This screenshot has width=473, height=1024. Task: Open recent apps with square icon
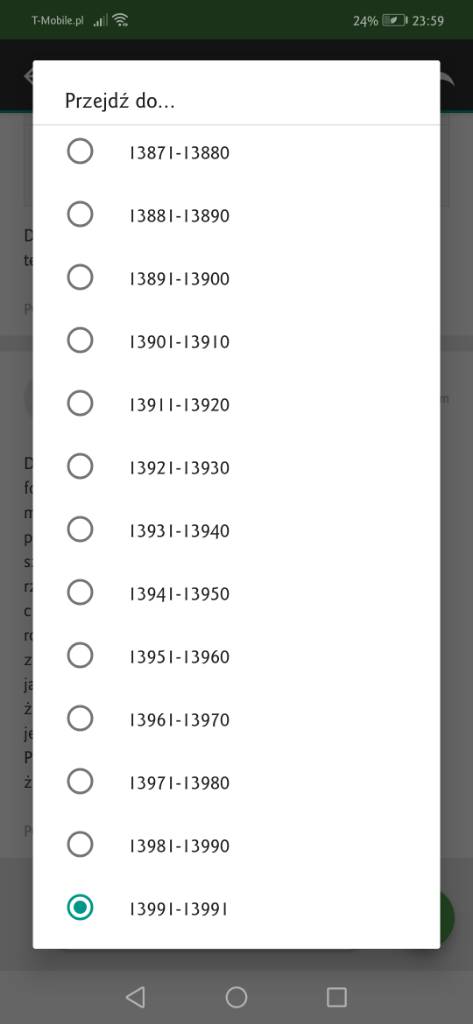click(336, 997)
